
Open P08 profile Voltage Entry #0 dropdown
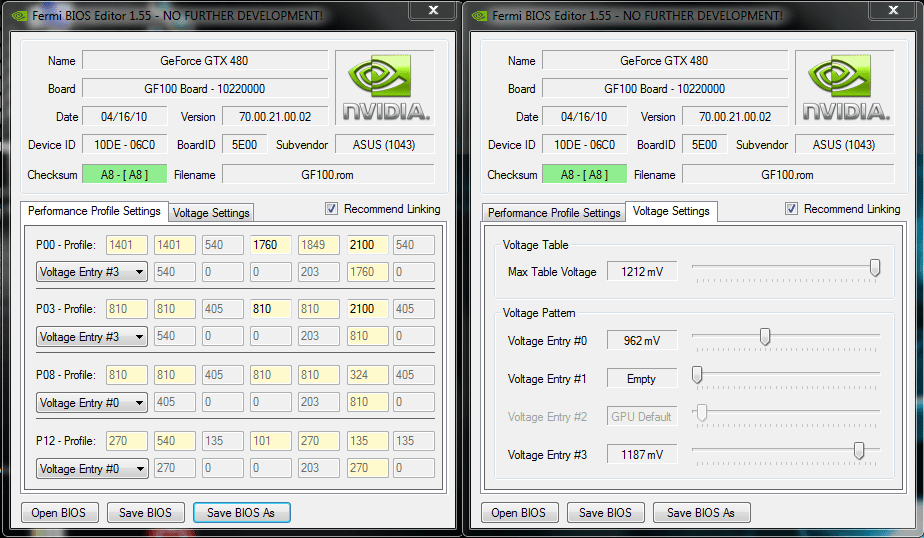coord(92,402)
